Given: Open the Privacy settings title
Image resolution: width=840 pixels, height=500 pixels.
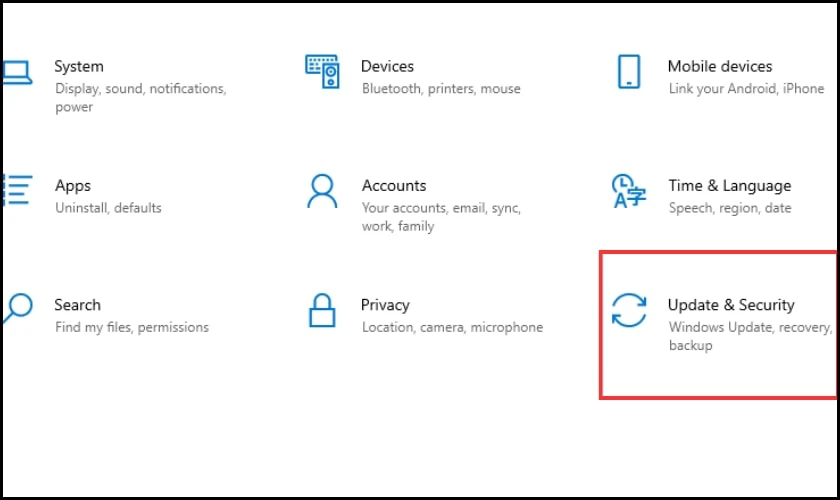Looking at the screenshot, I should click(385, 305).
